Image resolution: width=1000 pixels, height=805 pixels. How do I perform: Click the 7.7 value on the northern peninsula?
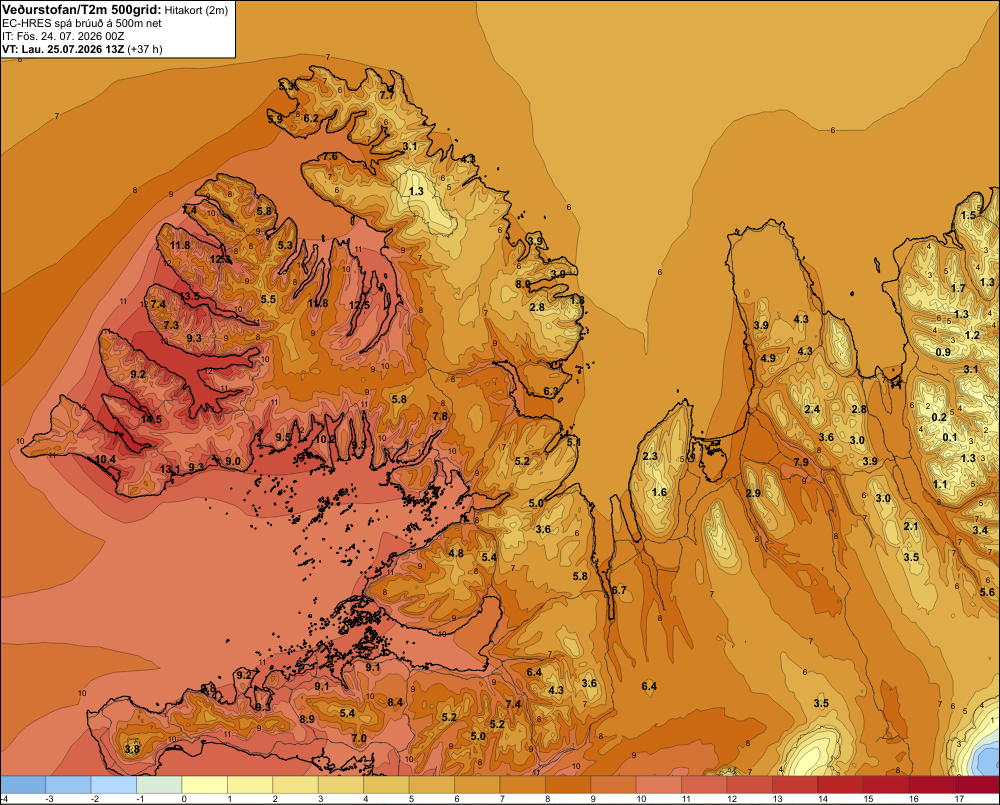click(387, 95)
